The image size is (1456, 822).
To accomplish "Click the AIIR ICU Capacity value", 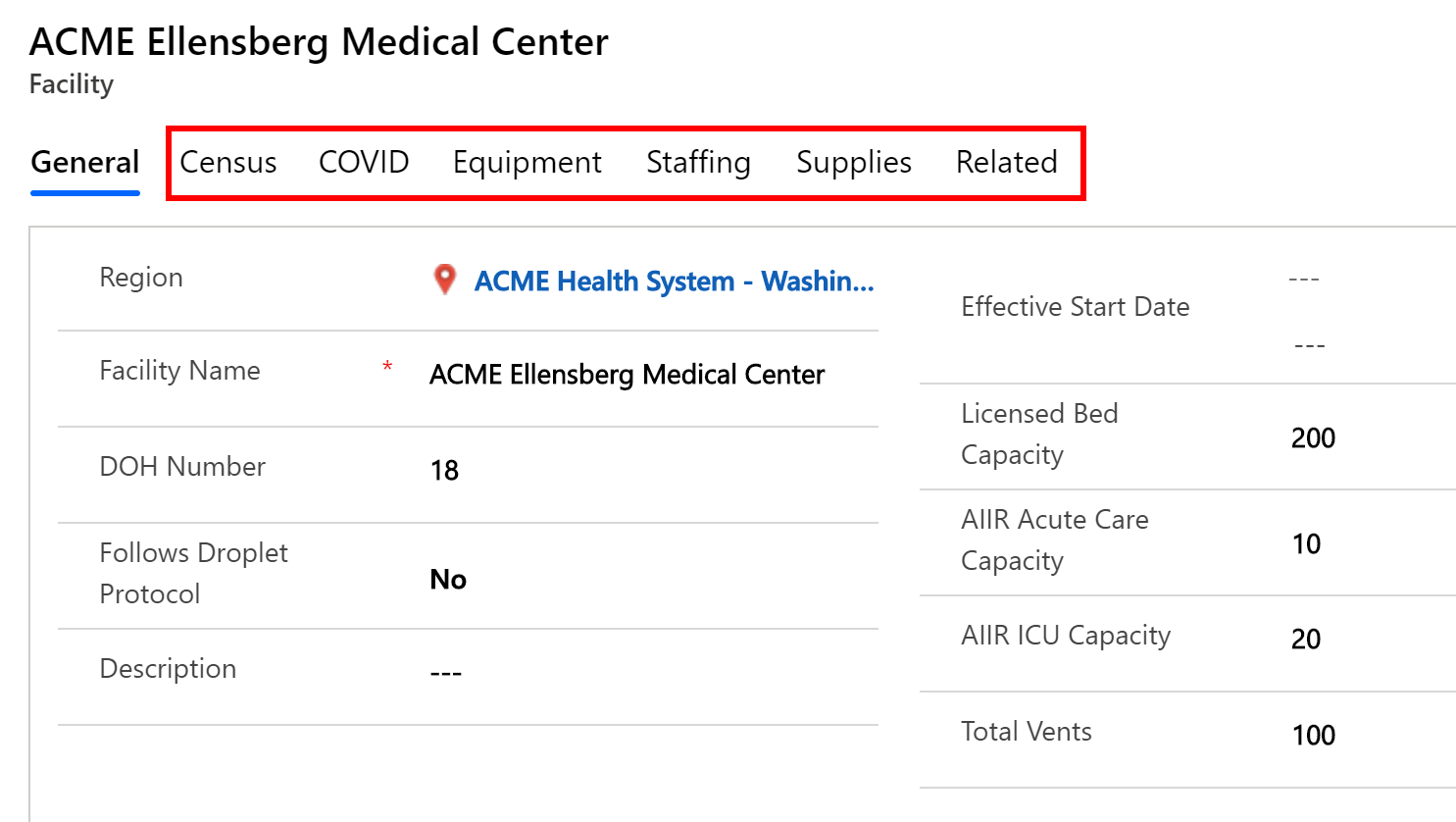I will click(1306, 639).
